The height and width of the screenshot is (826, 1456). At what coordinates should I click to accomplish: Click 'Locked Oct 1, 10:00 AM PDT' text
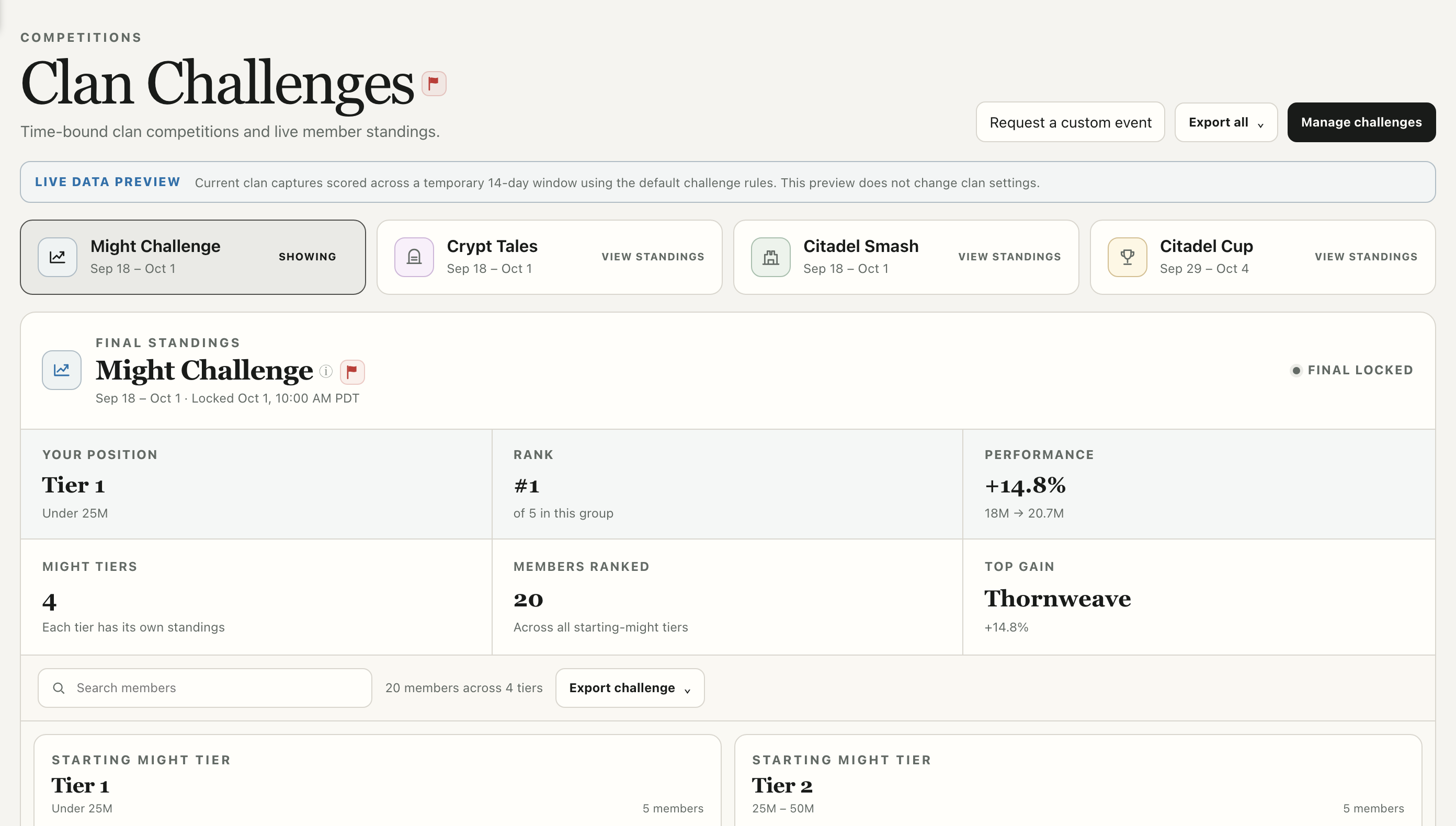tap(275, 398)
